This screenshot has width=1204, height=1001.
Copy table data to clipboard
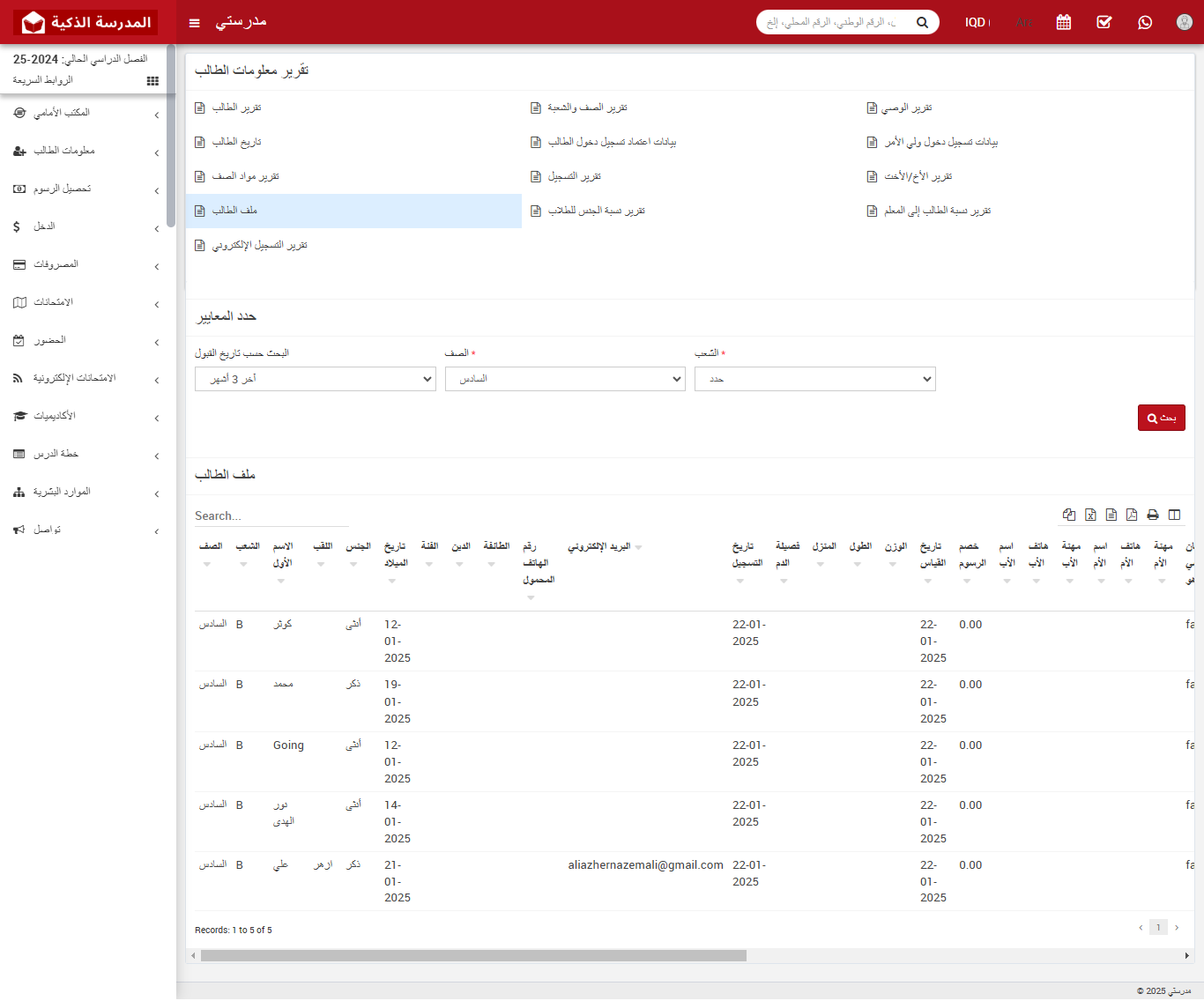1069,515
